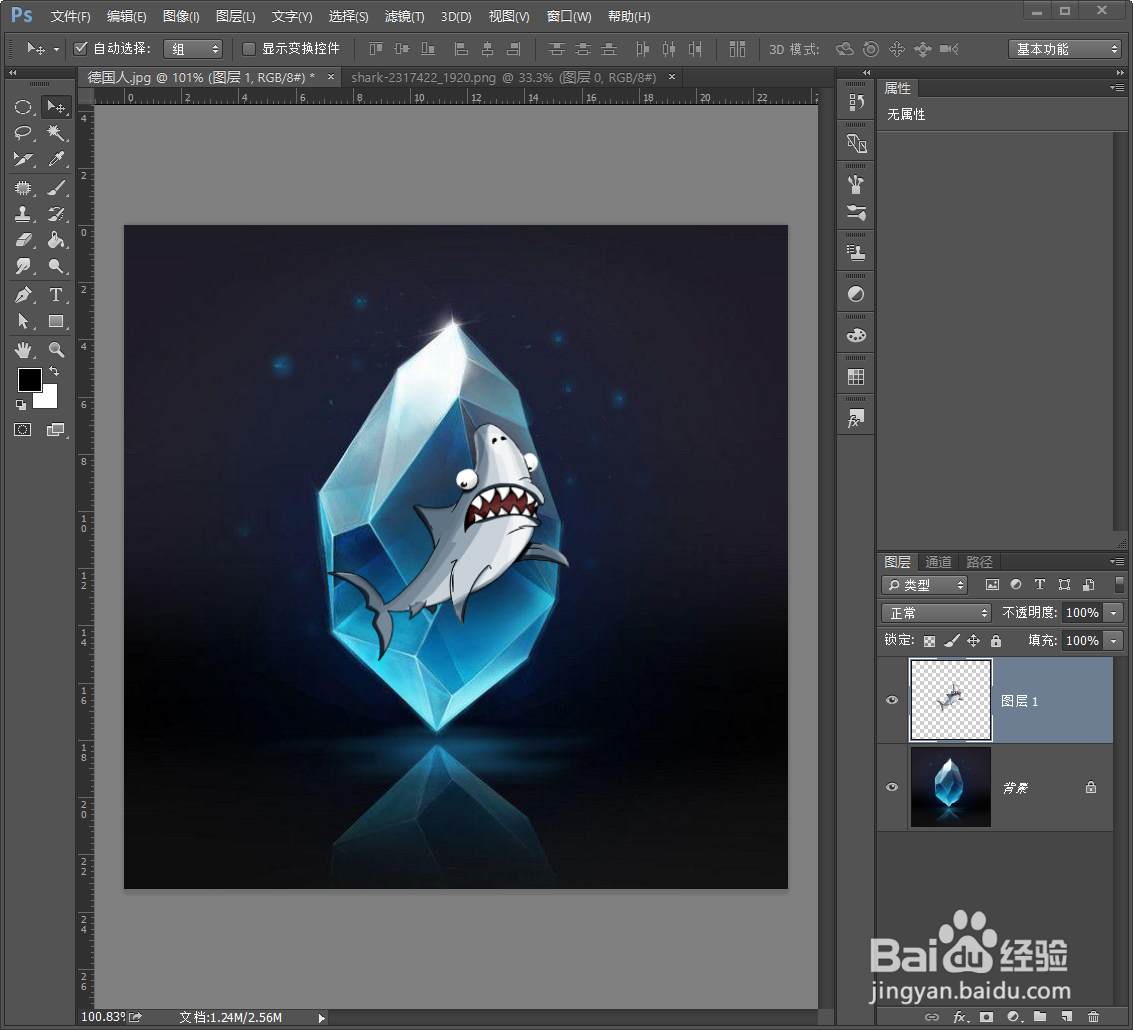Select the Paint Bucket tool
This screenshot has height=1030, width=1133.
click(56, 240)
